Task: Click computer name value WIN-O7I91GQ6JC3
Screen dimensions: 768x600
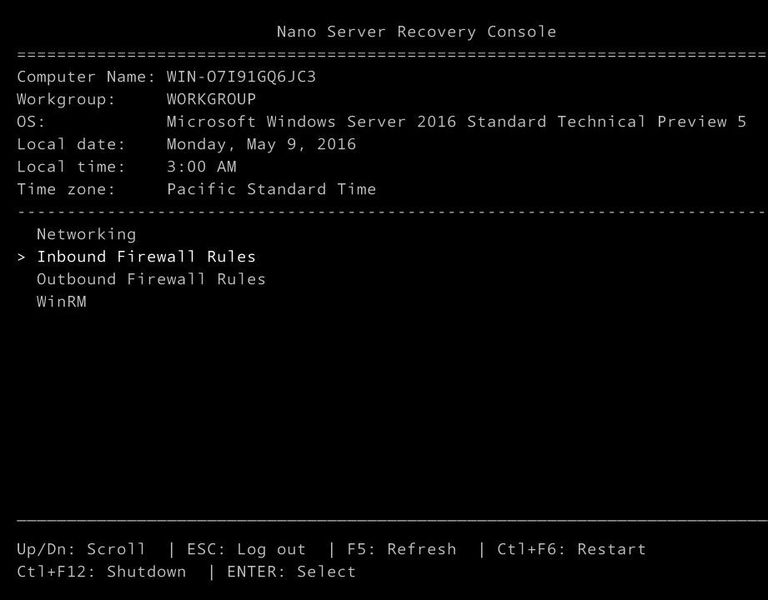Action: pos(241,77)
